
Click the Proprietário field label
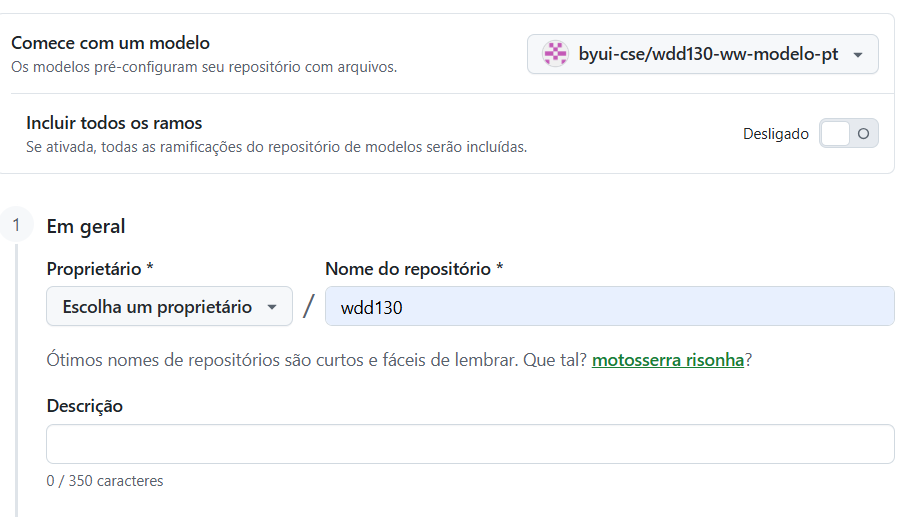(100, 269)
